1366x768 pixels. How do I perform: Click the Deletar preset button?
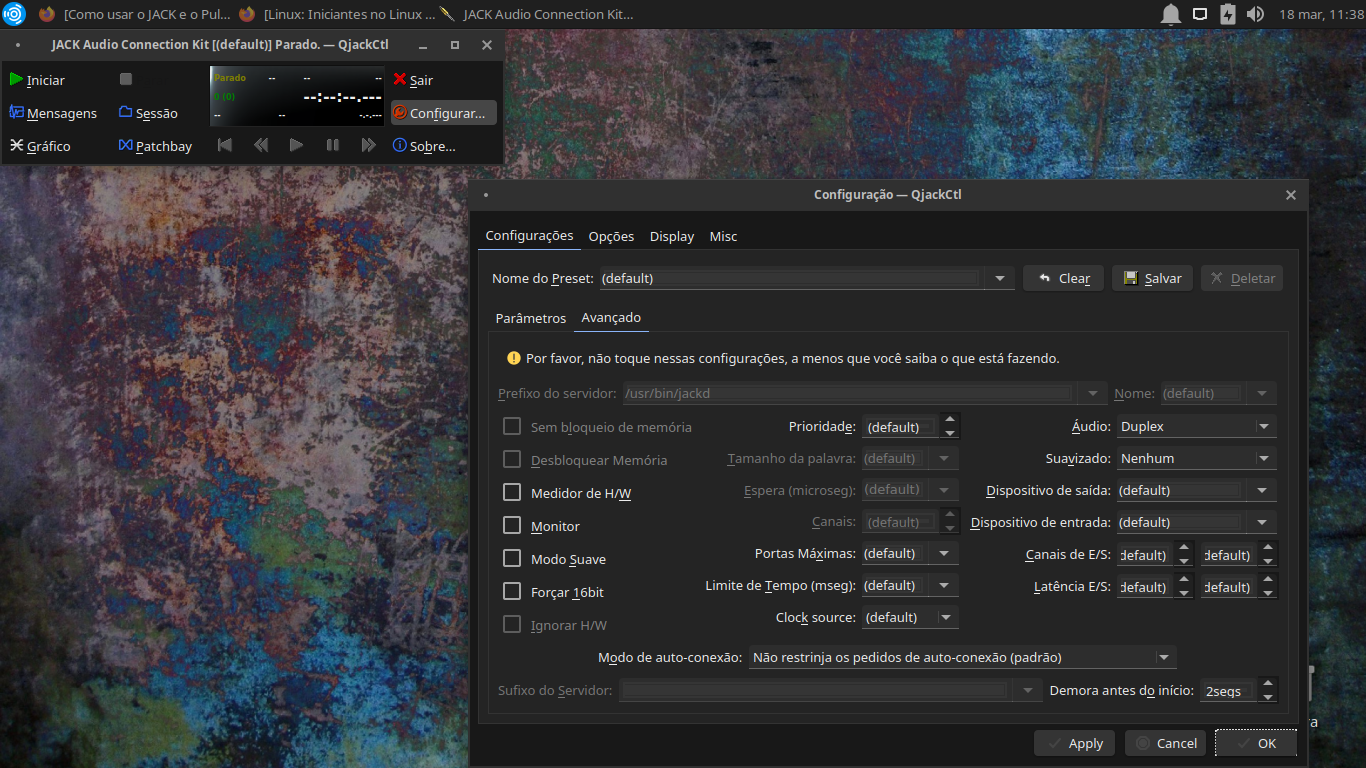(1242, 278)
